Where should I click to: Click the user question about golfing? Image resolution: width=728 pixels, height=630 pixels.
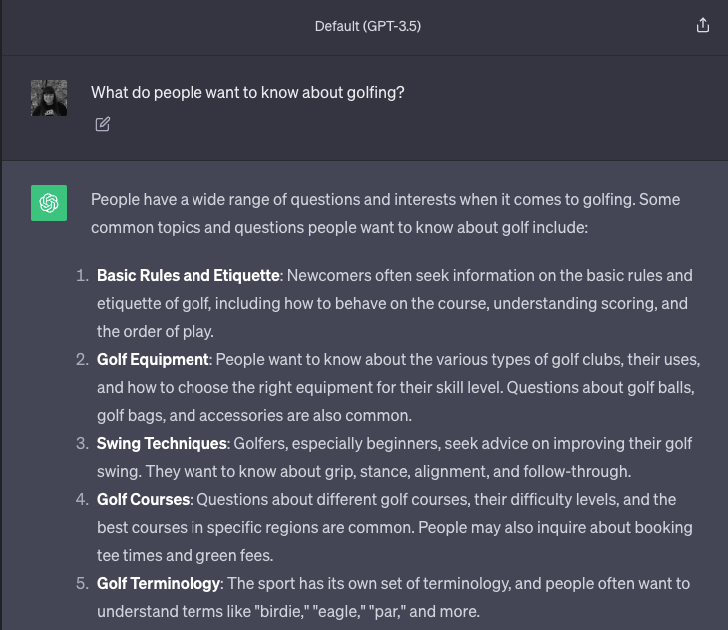coord(248,92)
